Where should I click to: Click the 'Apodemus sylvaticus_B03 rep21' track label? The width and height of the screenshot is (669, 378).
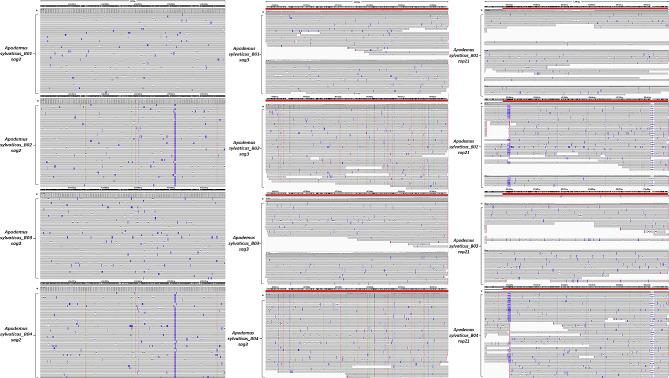coord(464,246)
